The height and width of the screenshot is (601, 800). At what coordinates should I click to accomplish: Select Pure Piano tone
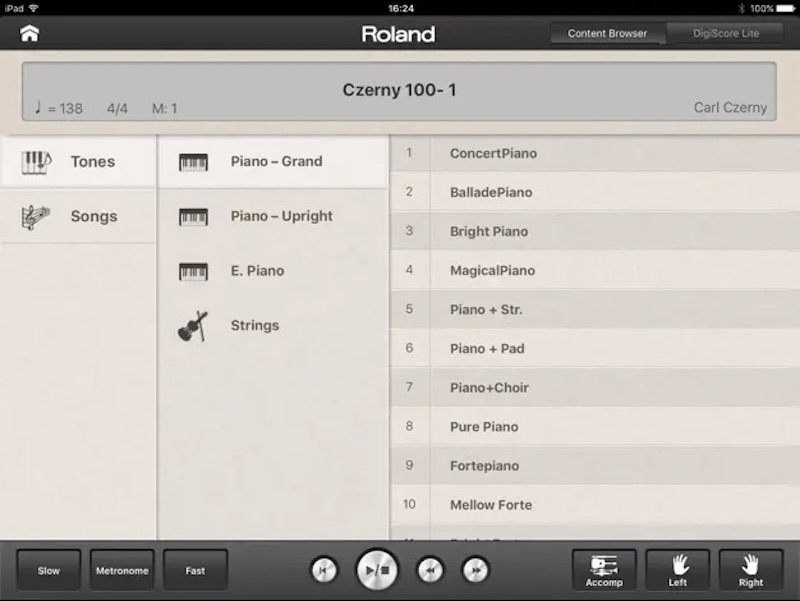pos(595,427)
